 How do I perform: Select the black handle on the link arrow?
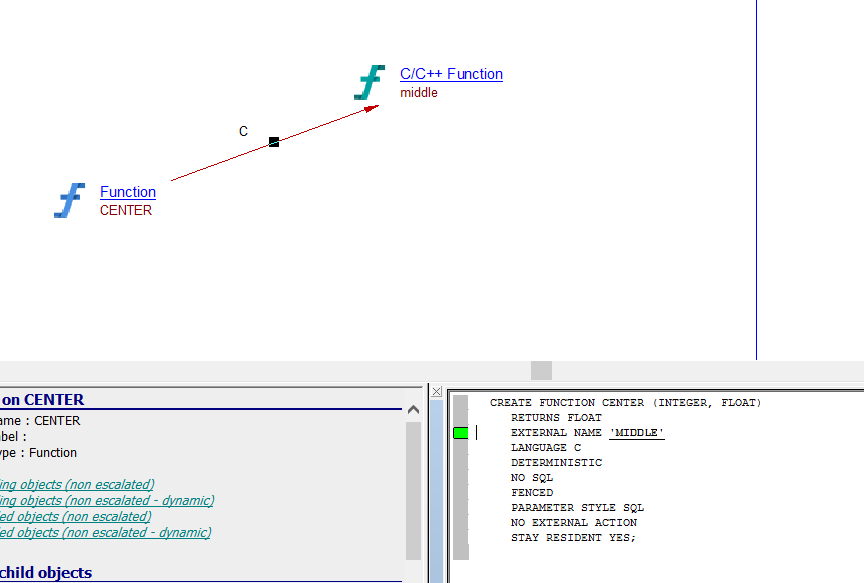[x=274, y=142]
